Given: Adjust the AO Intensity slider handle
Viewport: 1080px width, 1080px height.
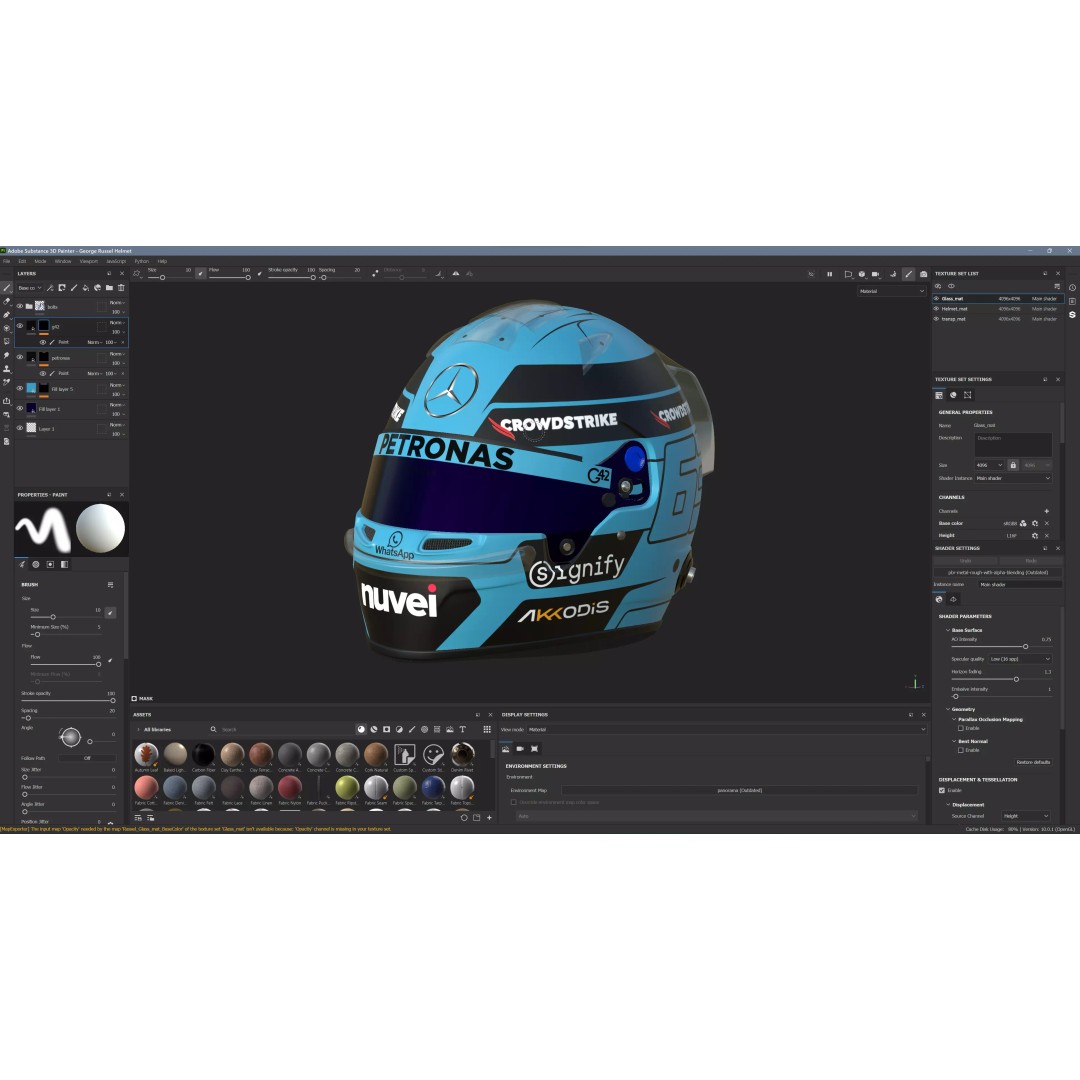Looking at the screenshot, I should click(1026, 647).
